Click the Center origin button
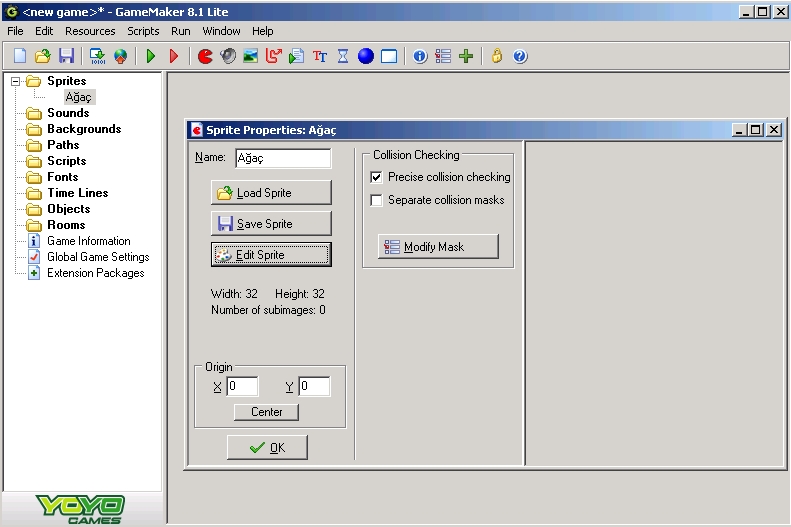The width and height of the screenshot is (791, 527). pyautogui.click(x=266, y=412)
